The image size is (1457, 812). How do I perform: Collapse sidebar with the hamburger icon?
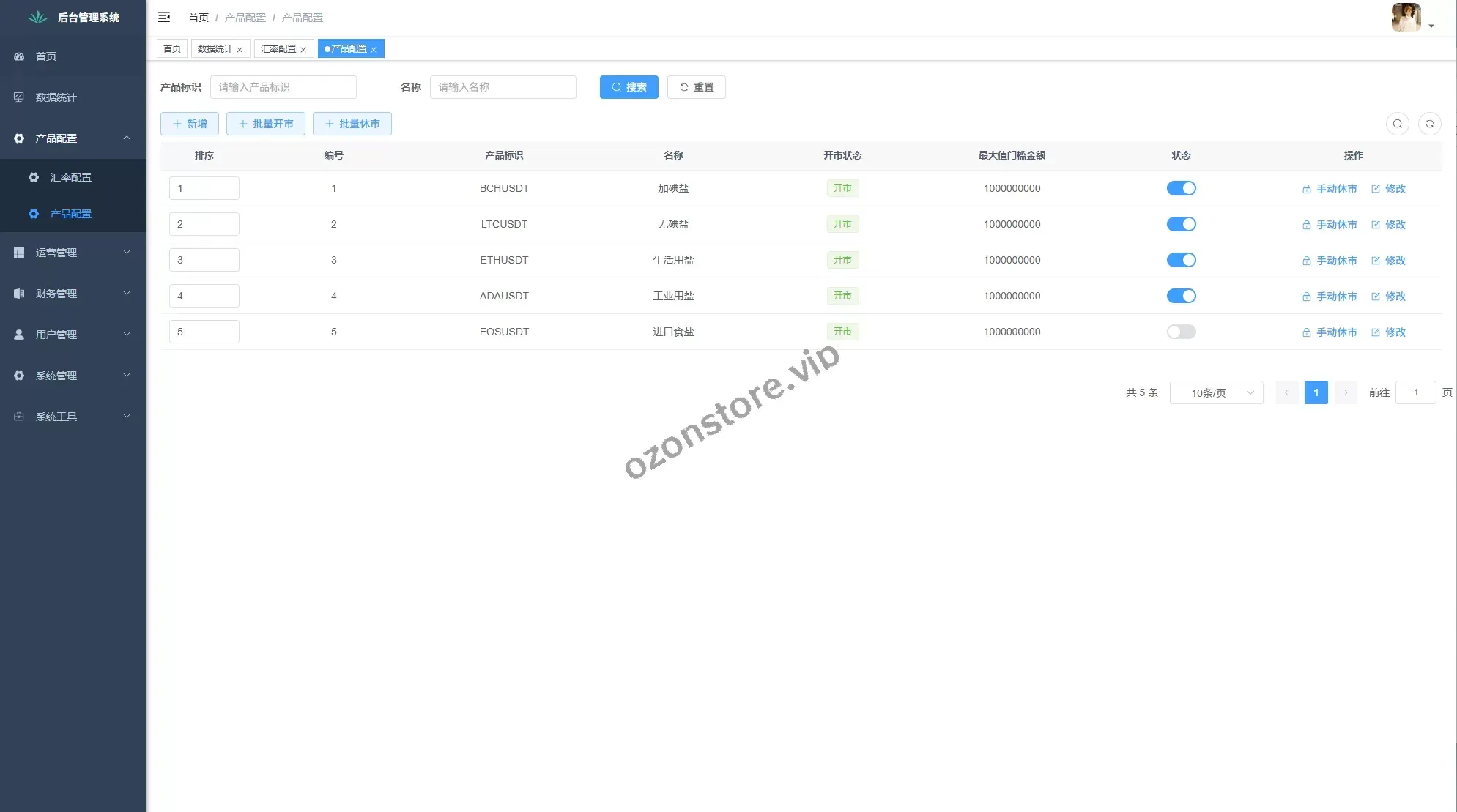[x=164, y=17]
